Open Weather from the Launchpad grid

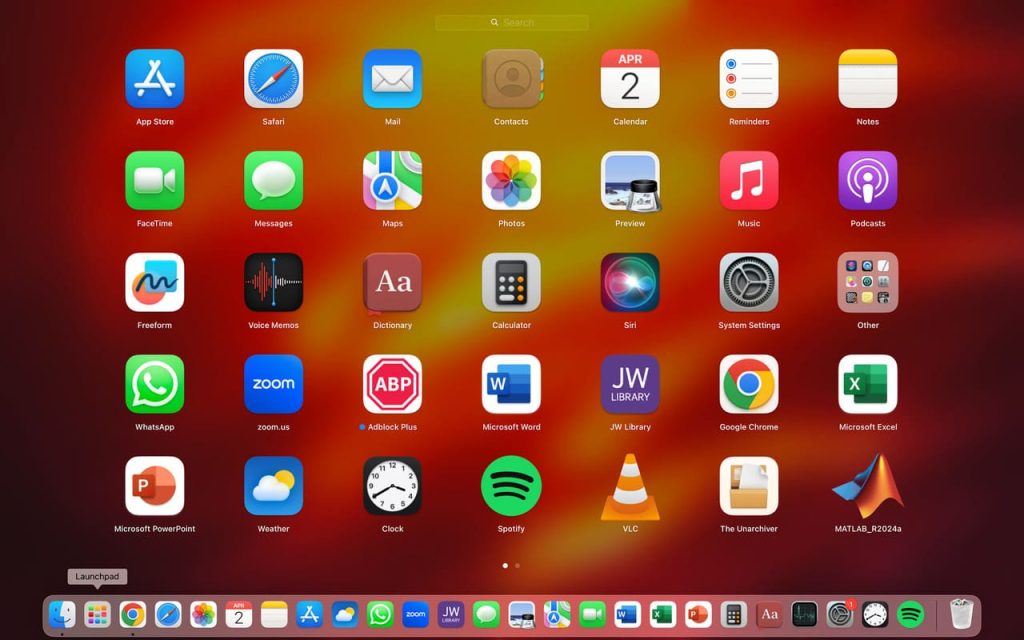[274, 486]
